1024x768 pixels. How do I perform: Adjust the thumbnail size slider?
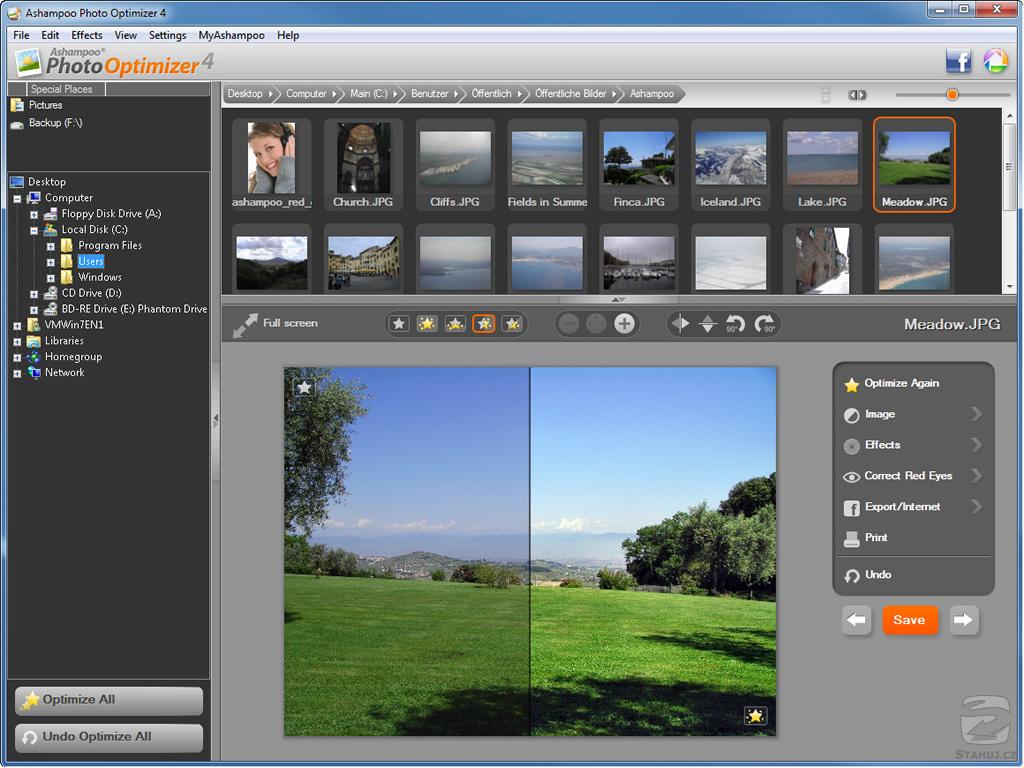[x=952, y=94]
